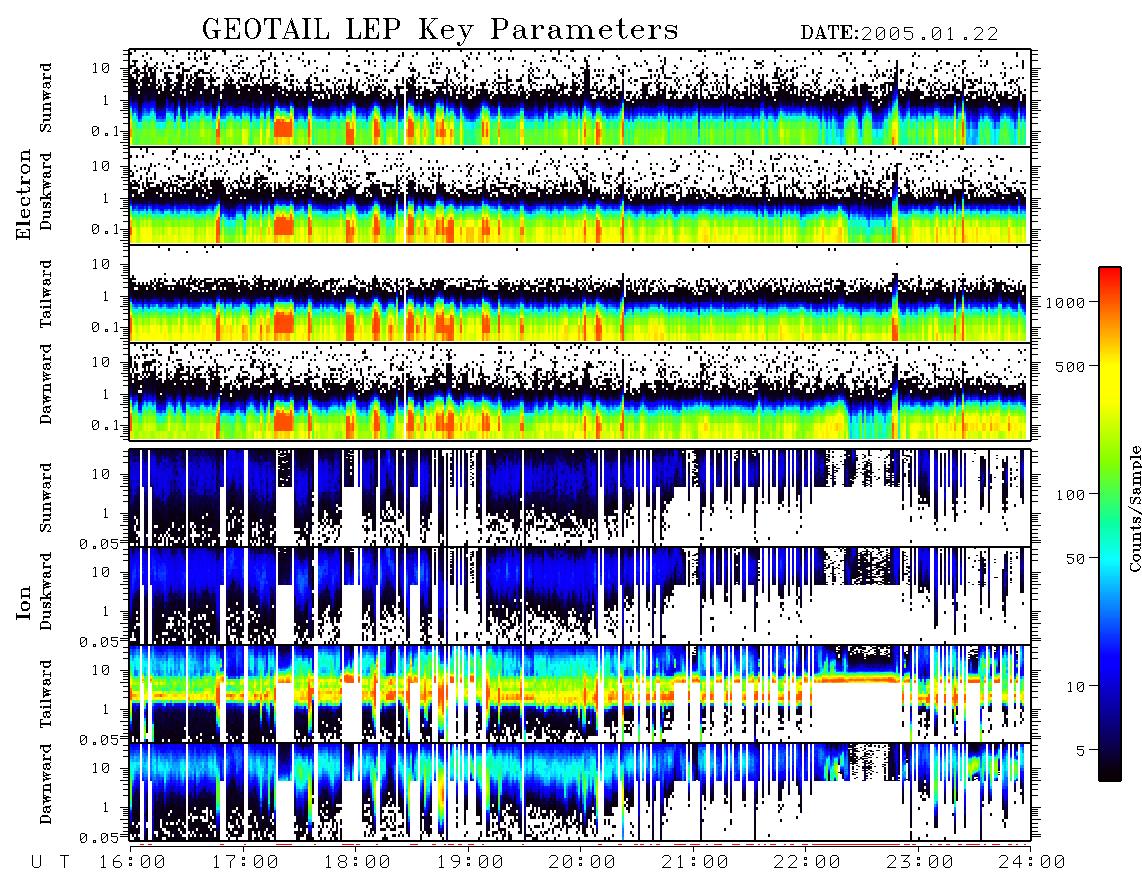The height and width of the screenshot is (880, 1142).
Task: Click the Electron Sunward 0.1 energy tick
Action: click(105, 131)
